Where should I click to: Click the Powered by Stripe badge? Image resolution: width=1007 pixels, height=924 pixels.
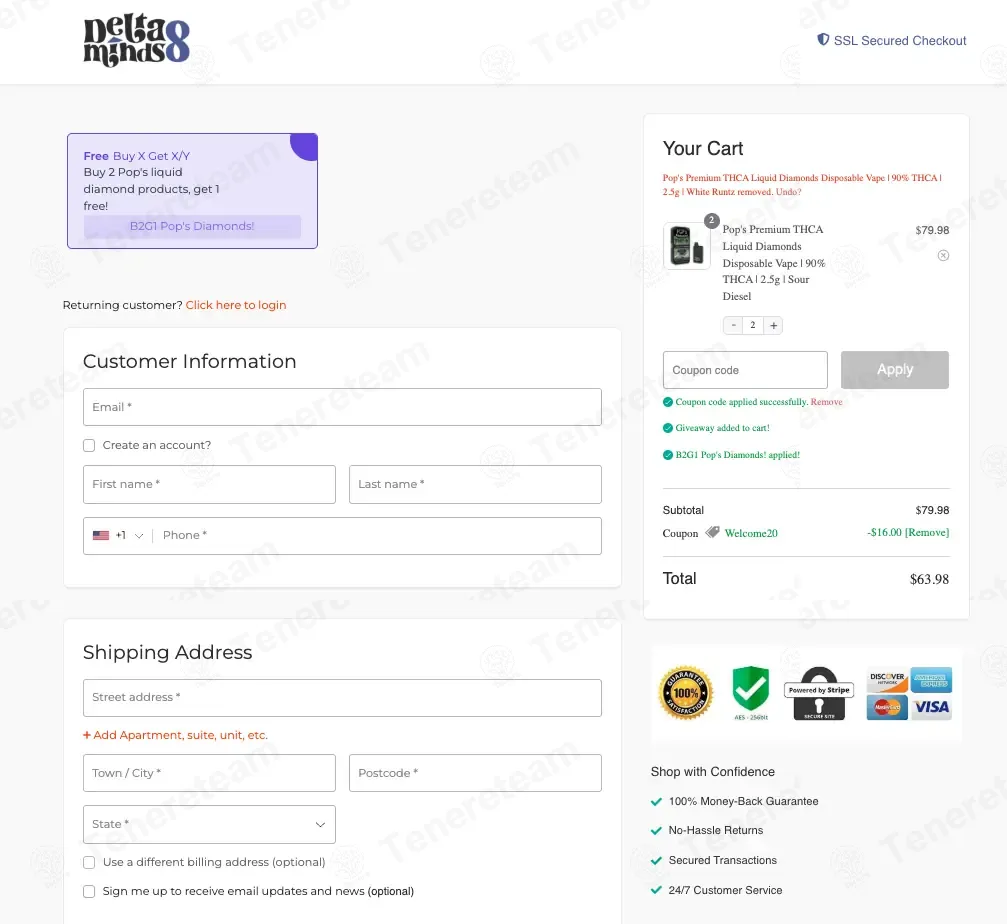819,693
